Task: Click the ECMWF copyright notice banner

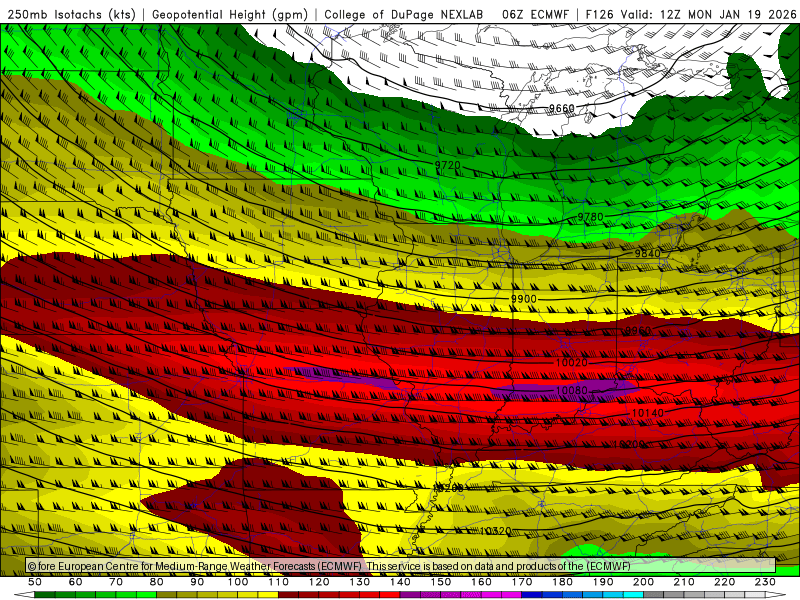Action: point(401,566)
